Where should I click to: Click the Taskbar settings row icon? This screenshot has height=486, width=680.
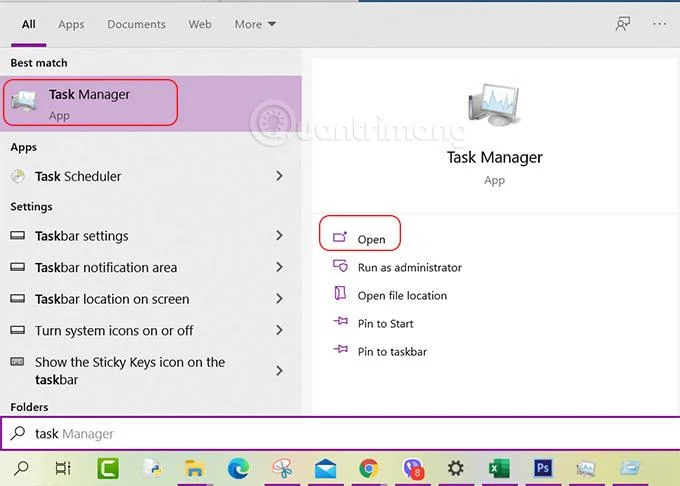pyautogui.click(x=17, y=235)
